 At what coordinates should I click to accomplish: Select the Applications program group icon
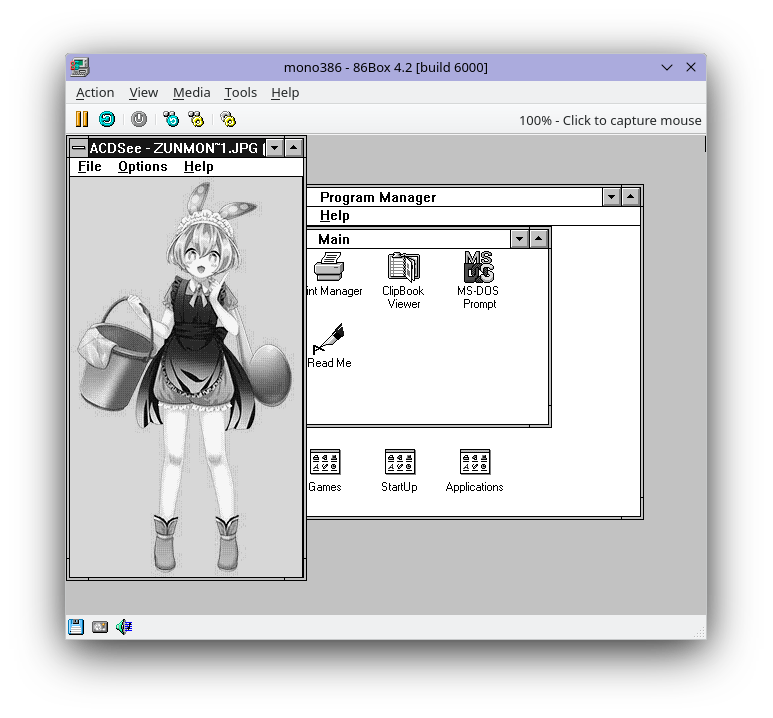(x=474, y=471)
